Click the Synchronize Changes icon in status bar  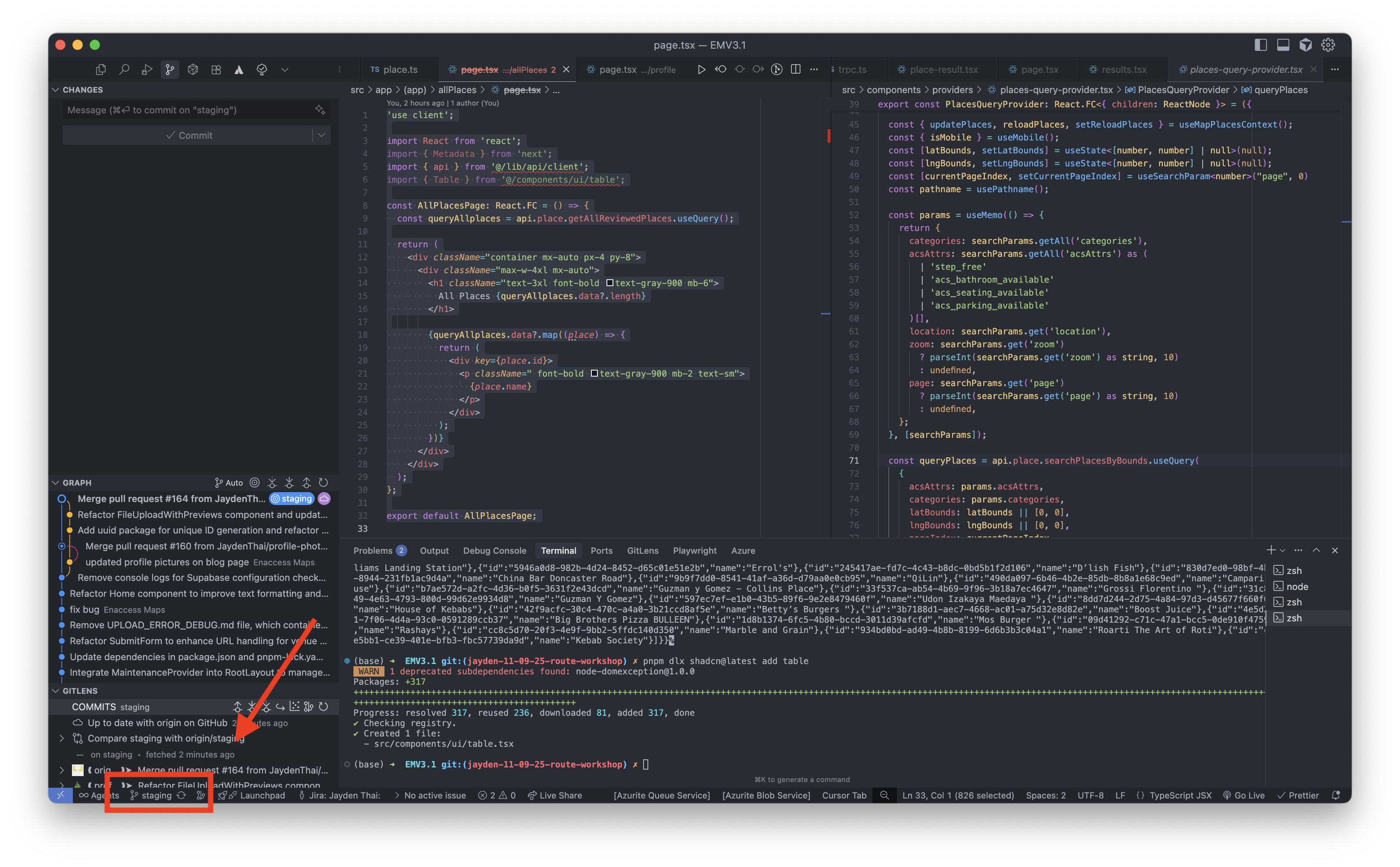pyautogui.click(x=181, y=795)
